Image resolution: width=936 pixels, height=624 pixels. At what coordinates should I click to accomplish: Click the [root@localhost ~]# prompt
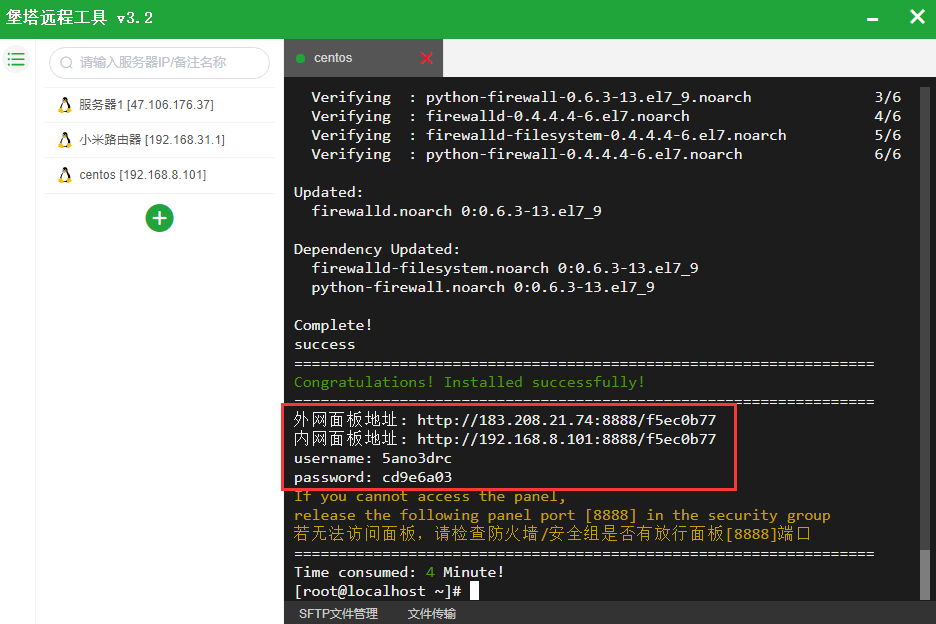[x=377, y=591]
